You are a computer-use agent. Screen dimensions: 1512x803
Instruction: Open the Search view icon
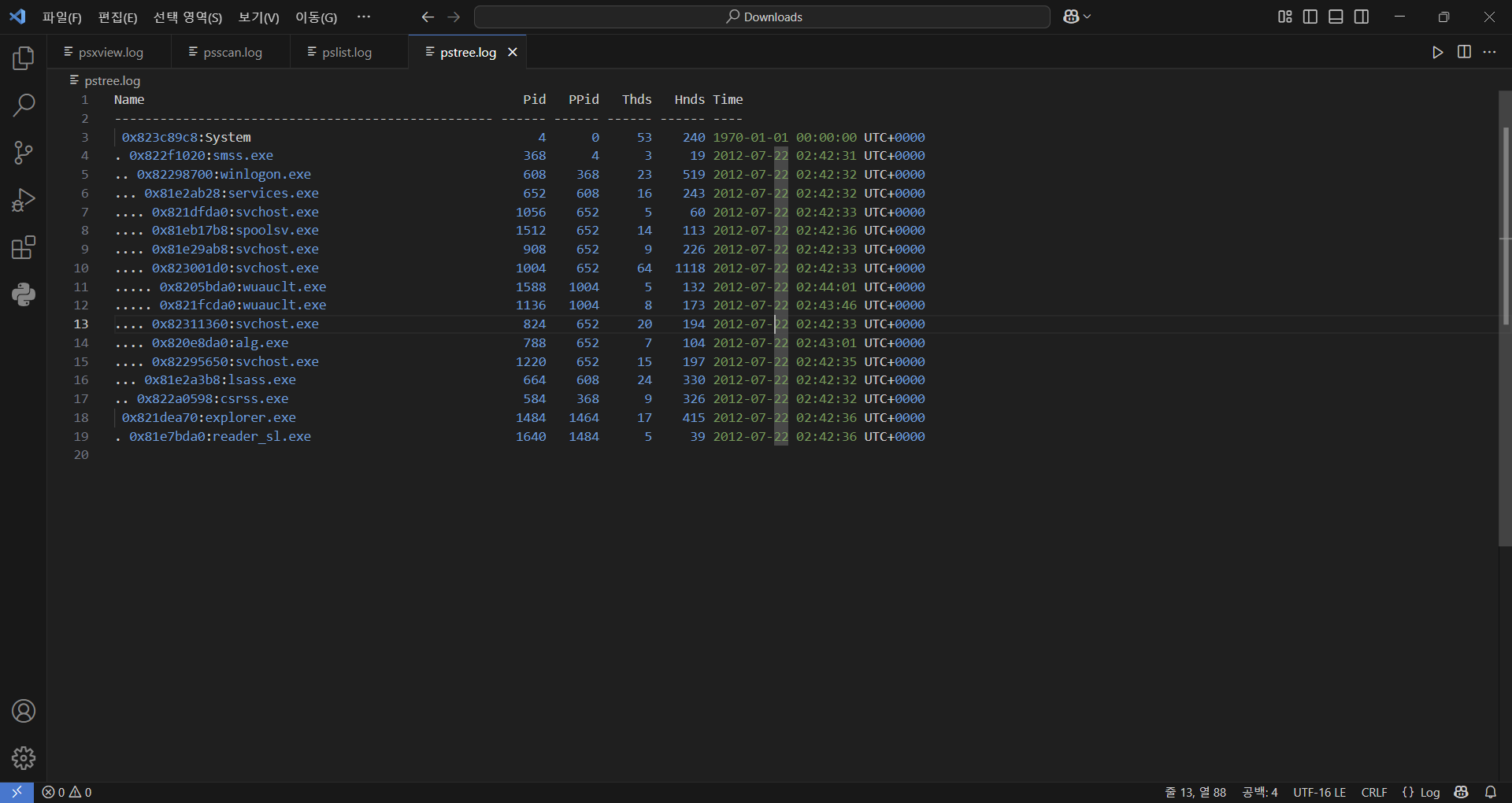tap(24, 105)
